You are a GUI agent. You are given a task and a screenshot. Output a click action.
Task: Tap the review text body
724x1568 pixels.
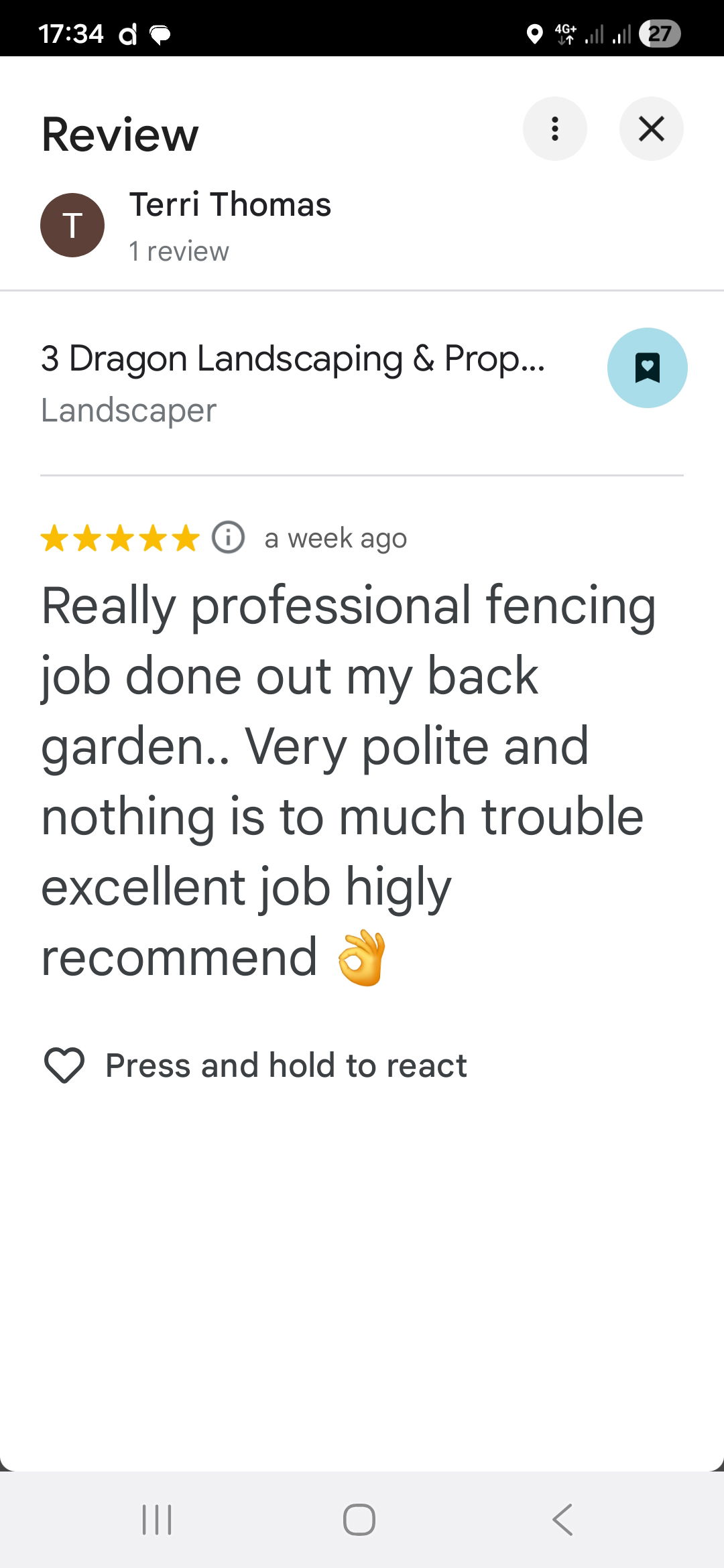coord(342,780)
